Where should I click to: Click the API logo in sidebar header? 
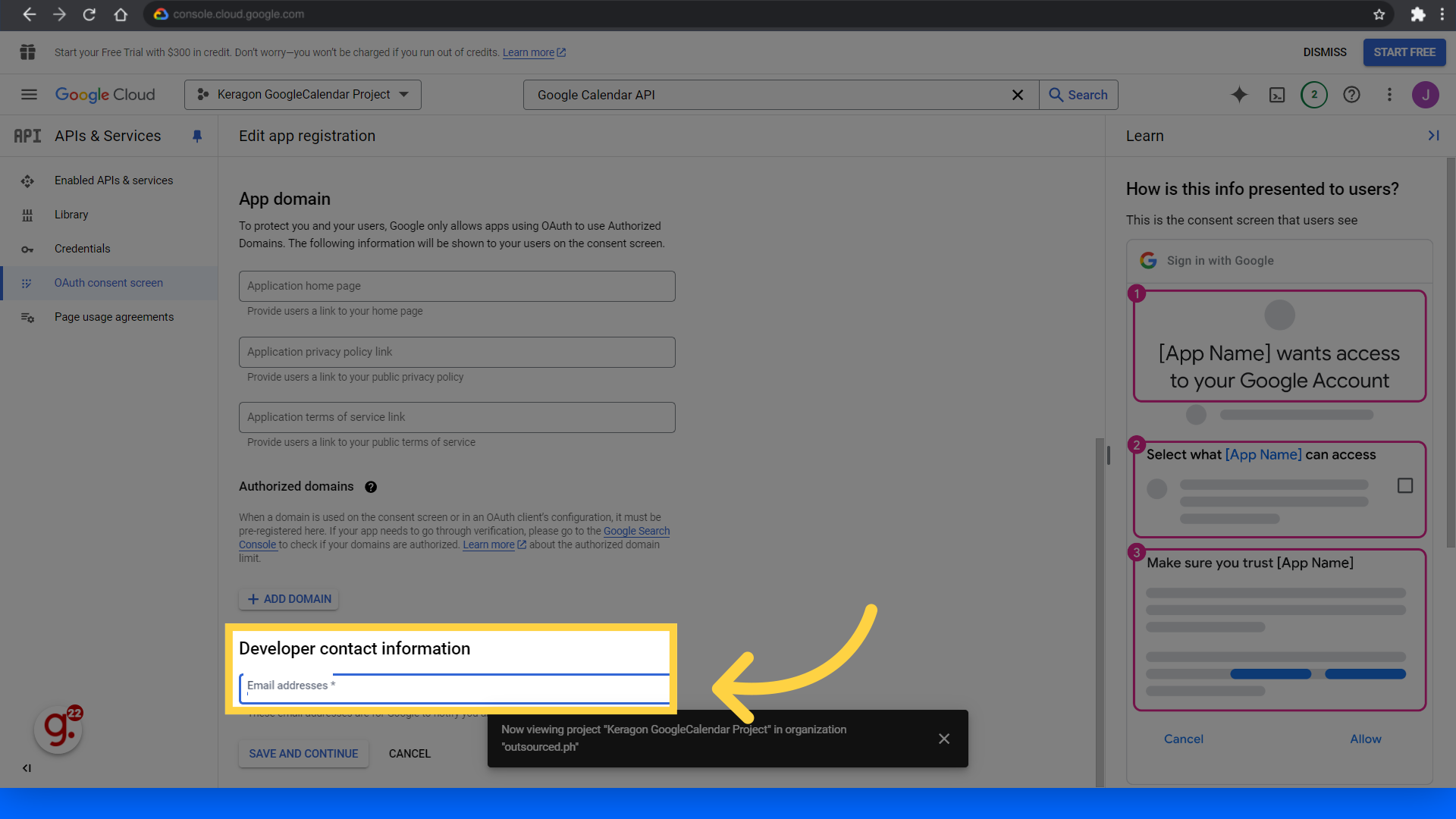coord(27,136)
